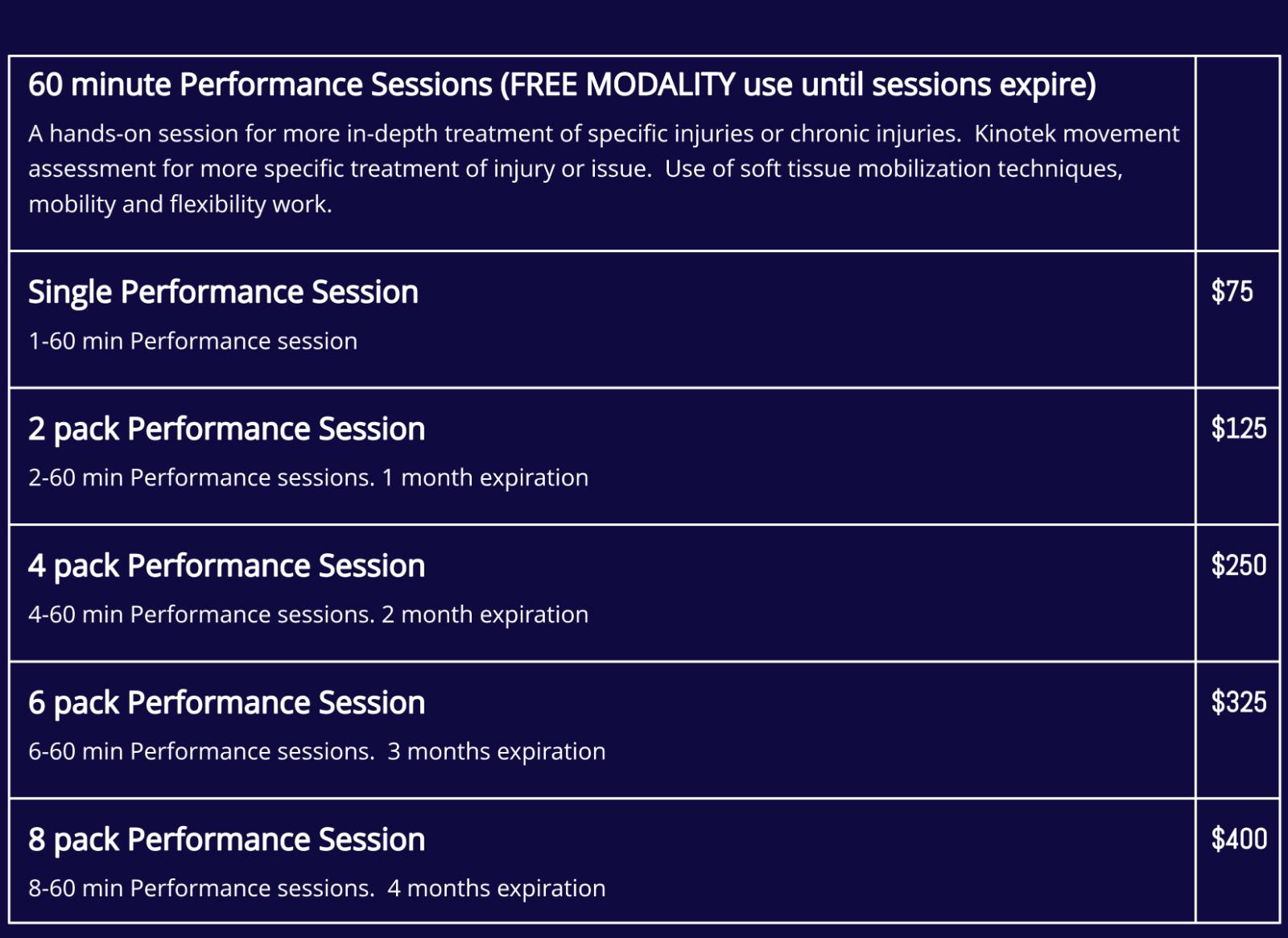Select the '6 pack Performance Session' heading

[226, 703]
